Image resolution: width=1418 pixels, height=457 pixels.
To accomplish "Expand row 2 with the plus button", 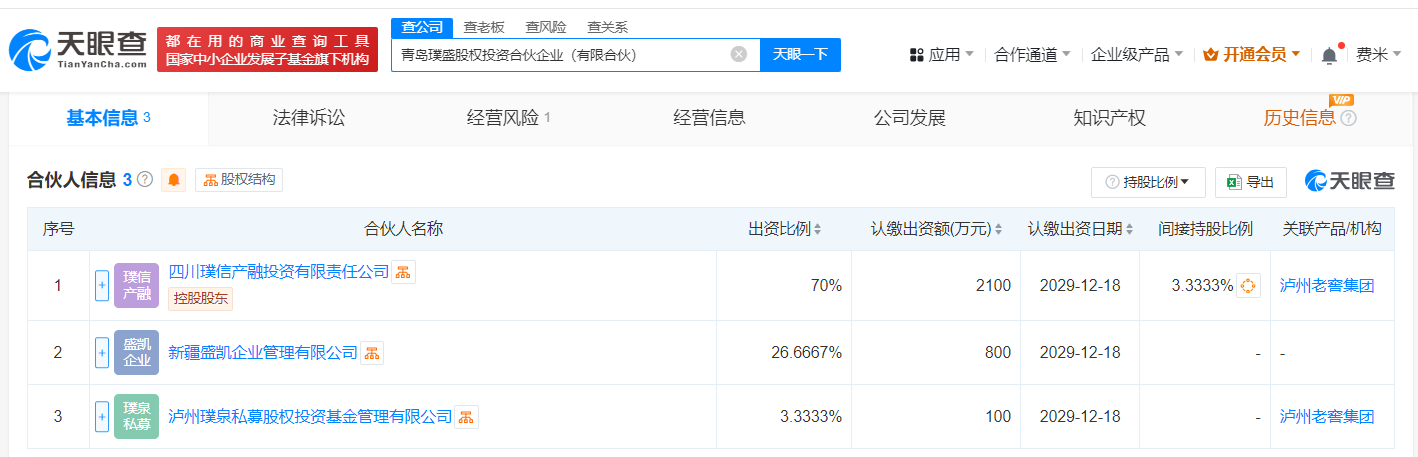I will click(102, 352).
